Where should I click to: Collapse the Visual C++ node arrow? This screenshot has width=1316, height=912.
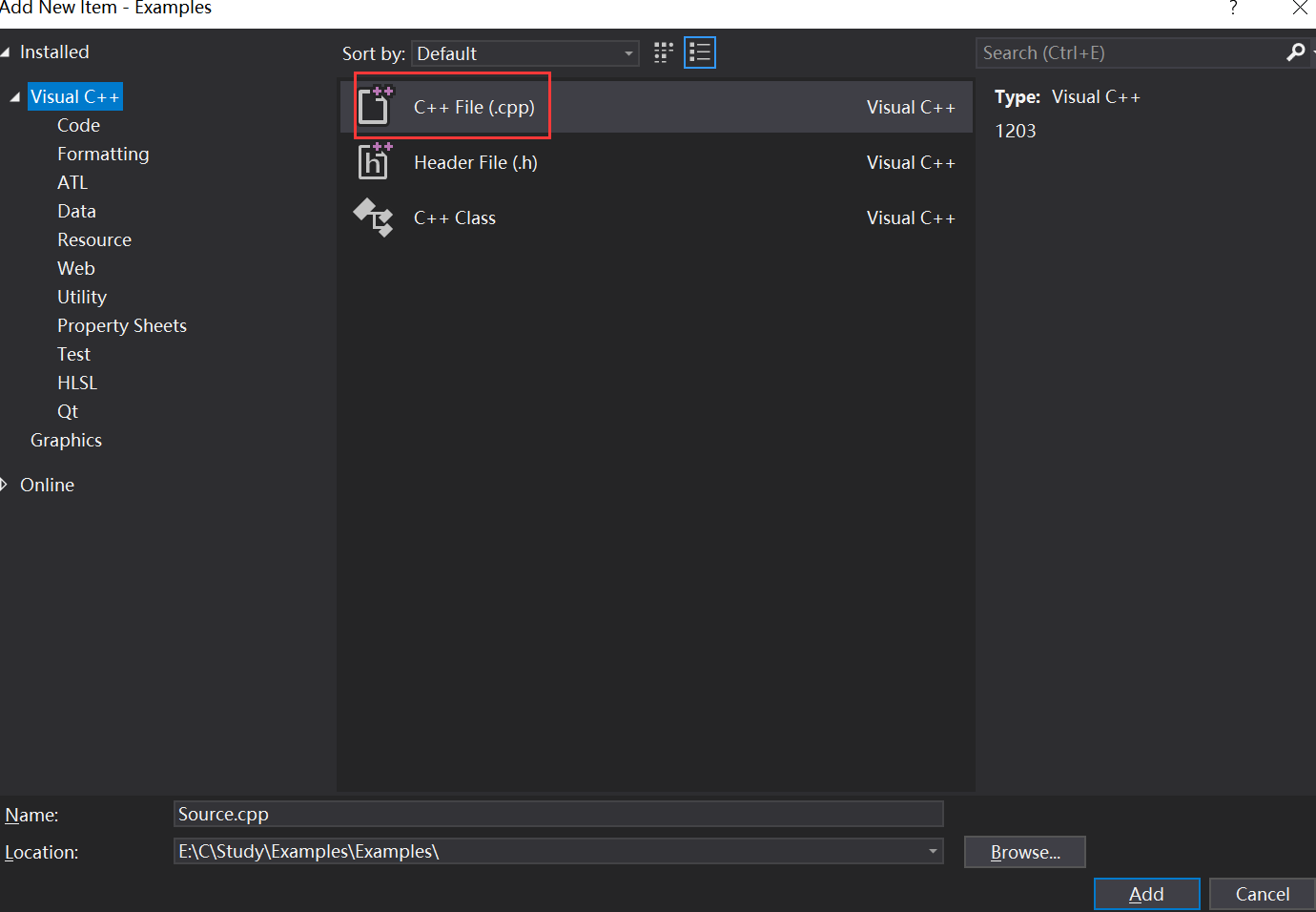(x=14, y=97)
